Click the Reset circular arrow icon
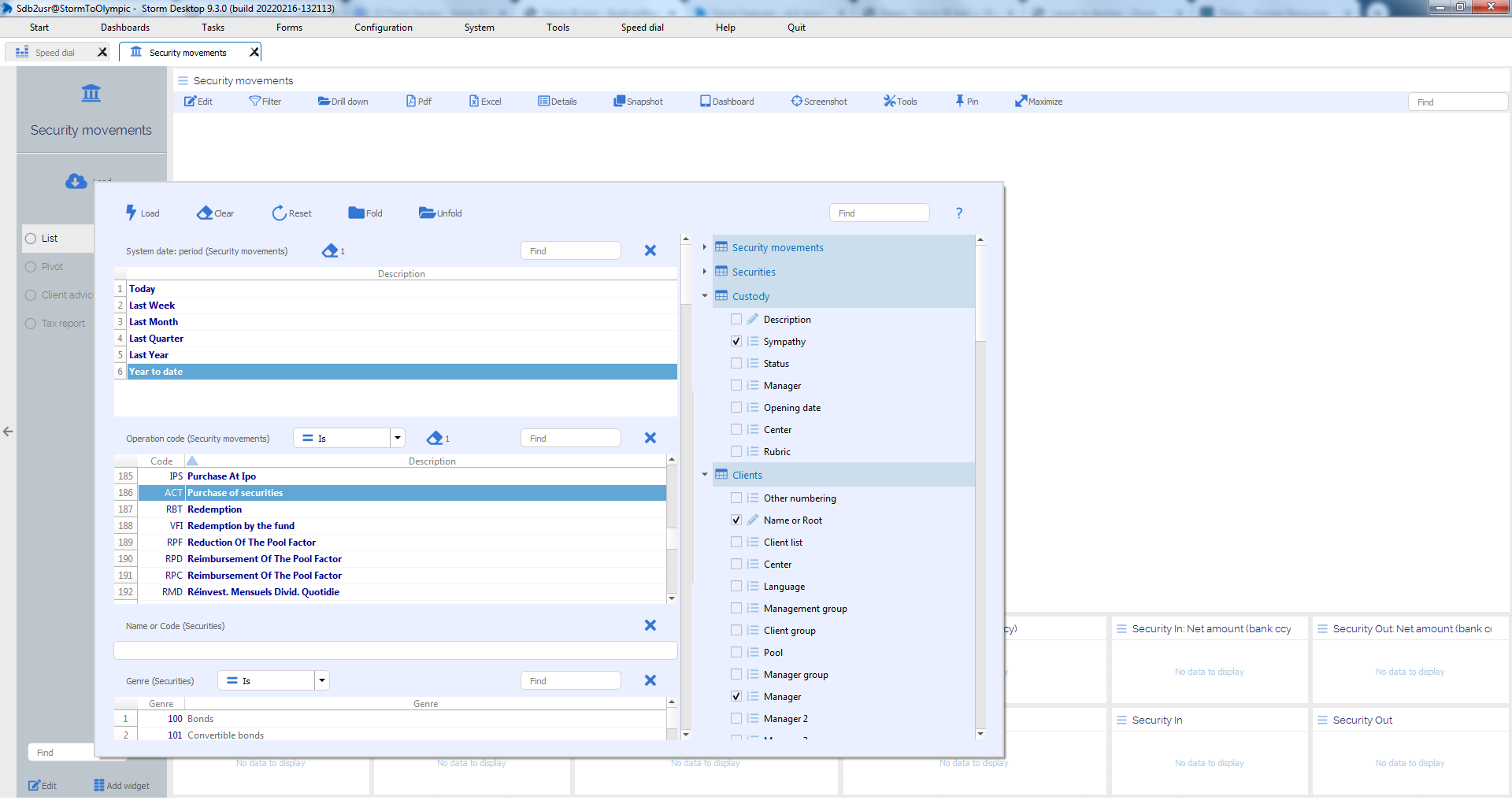The image size is (1512, 800). point(280,213)
